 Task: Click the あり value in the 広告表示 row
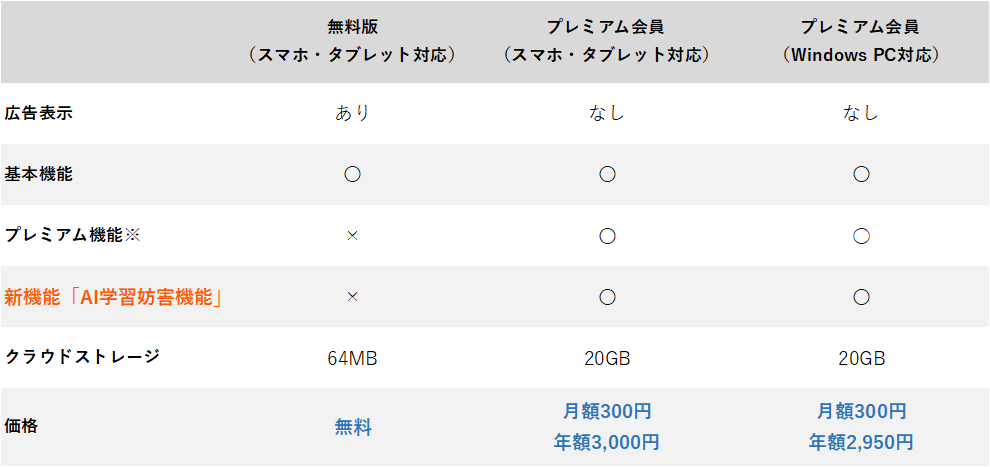[x=352, y=113]
